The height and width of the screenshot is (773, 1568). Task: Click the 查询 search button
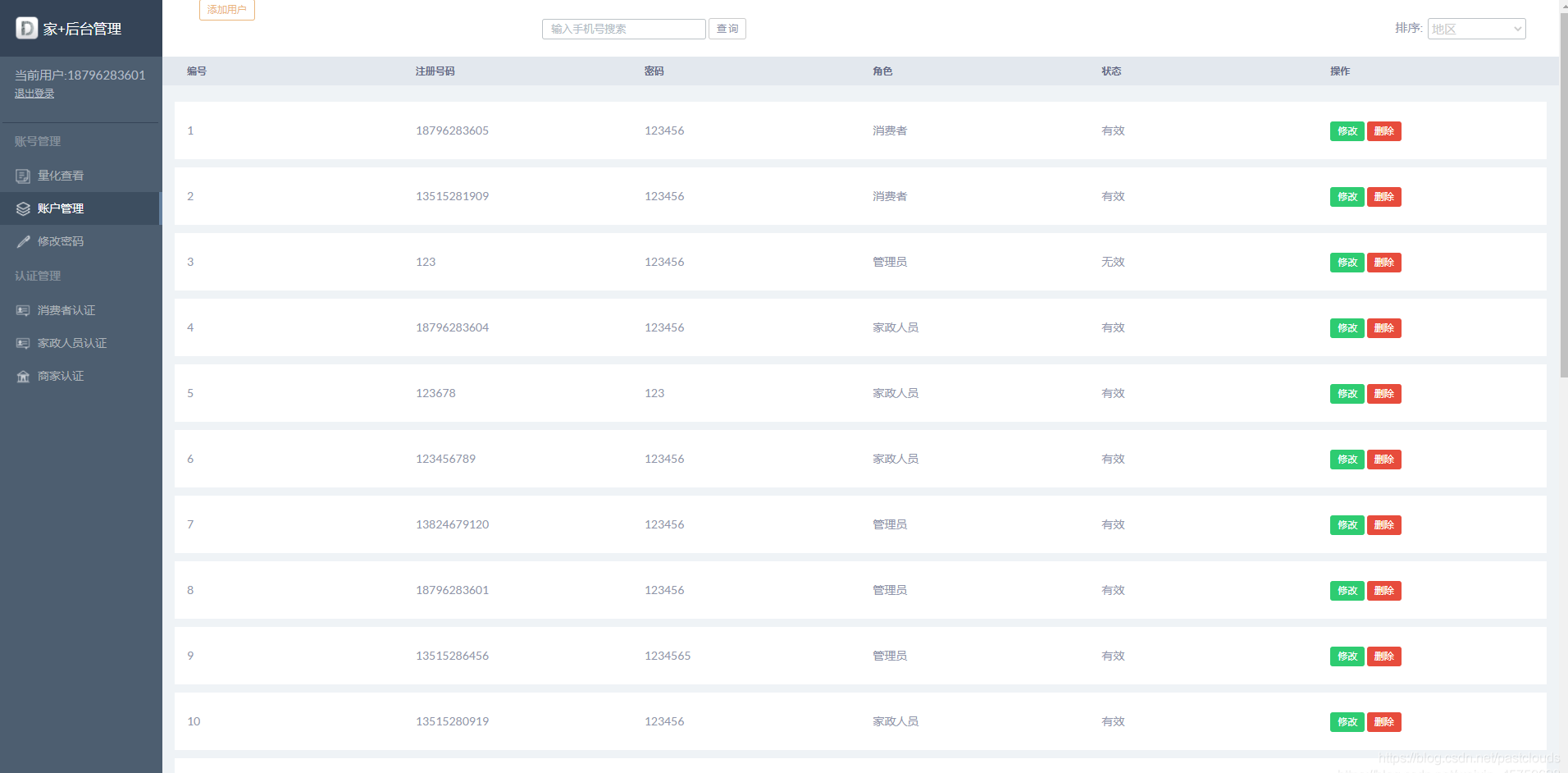coord(727,29)
